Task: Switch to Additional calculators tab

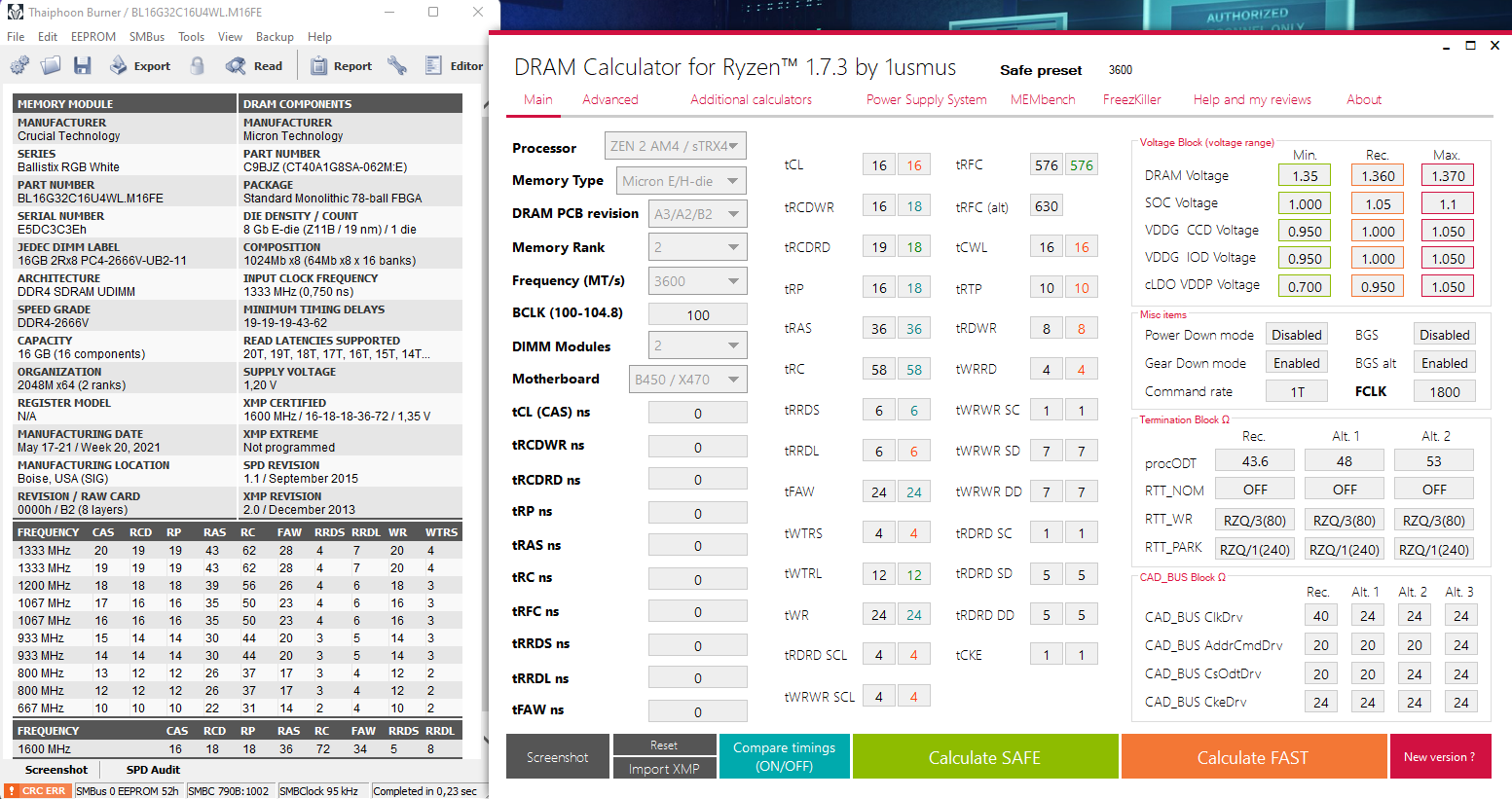Action: pyautogui.click(x=751, y=99)
